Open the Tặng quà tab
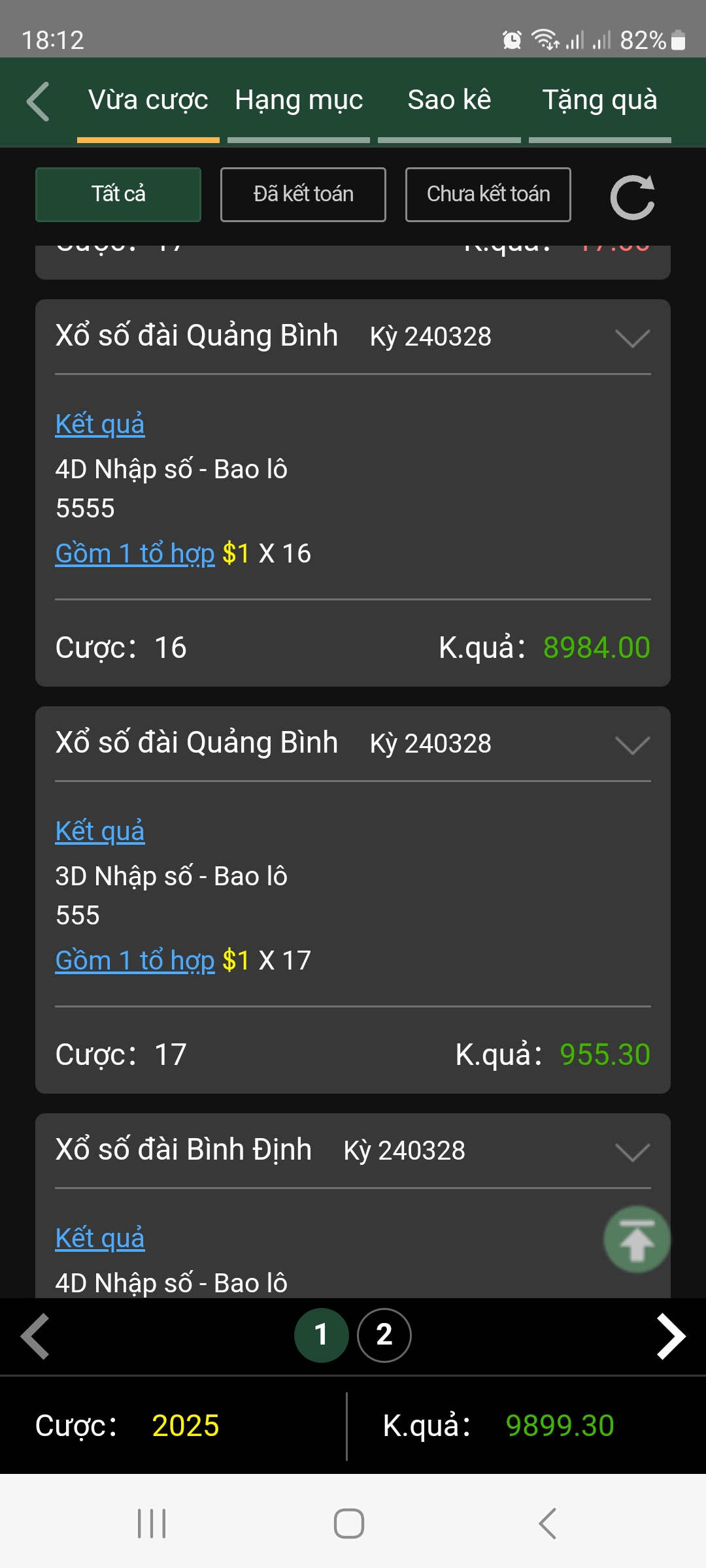Viewport: 706px width, 1568px height. (600, 101)
